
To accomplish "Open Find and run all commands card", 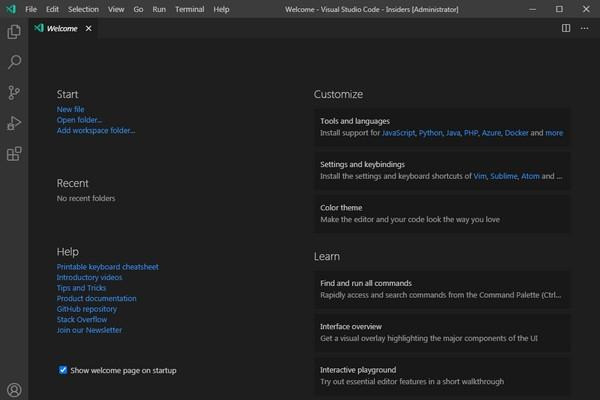I will coord(442,289).
